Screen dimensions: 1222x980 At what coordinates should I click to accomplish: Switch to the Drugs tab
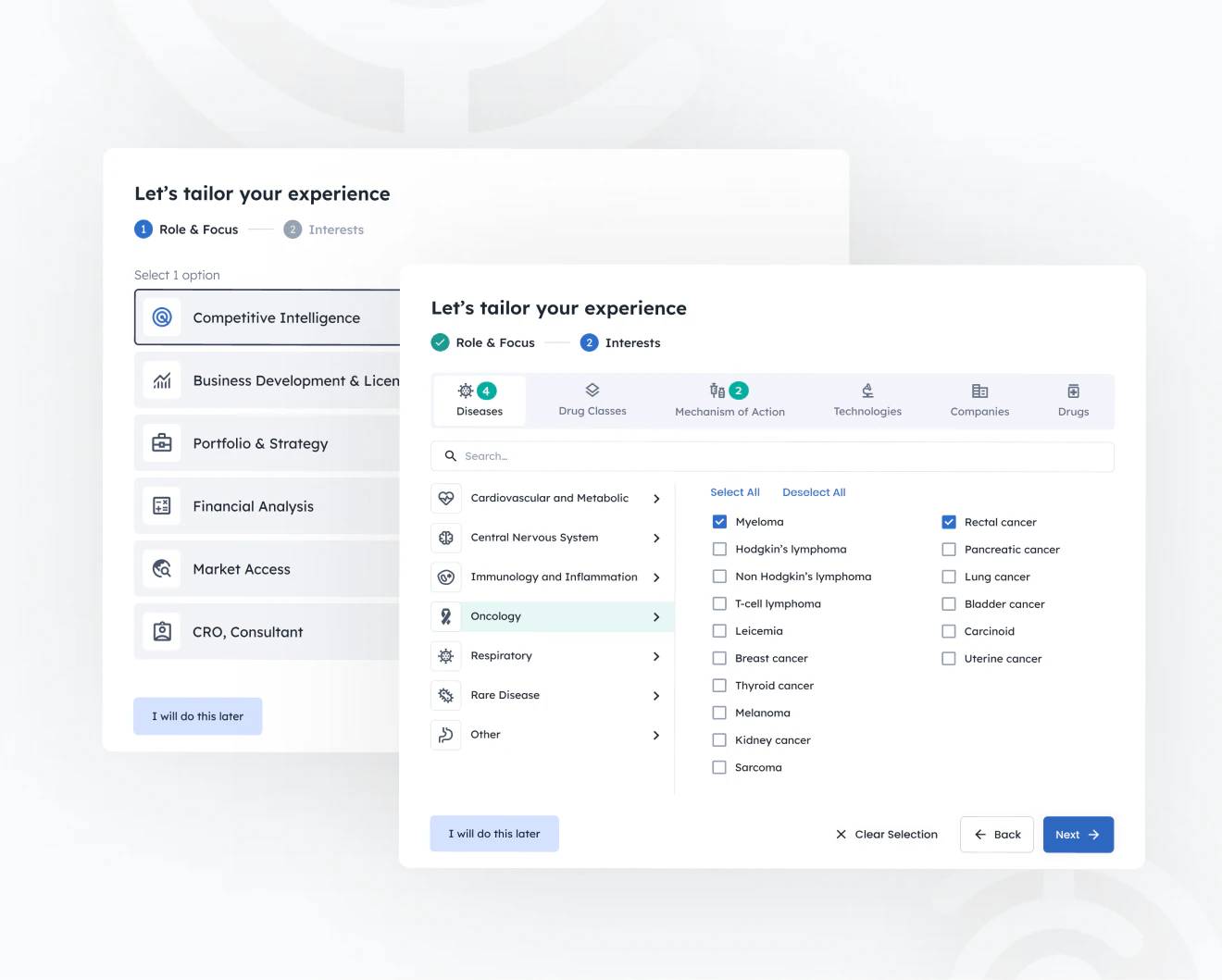pyautogui.click(x=1074, y=401)
